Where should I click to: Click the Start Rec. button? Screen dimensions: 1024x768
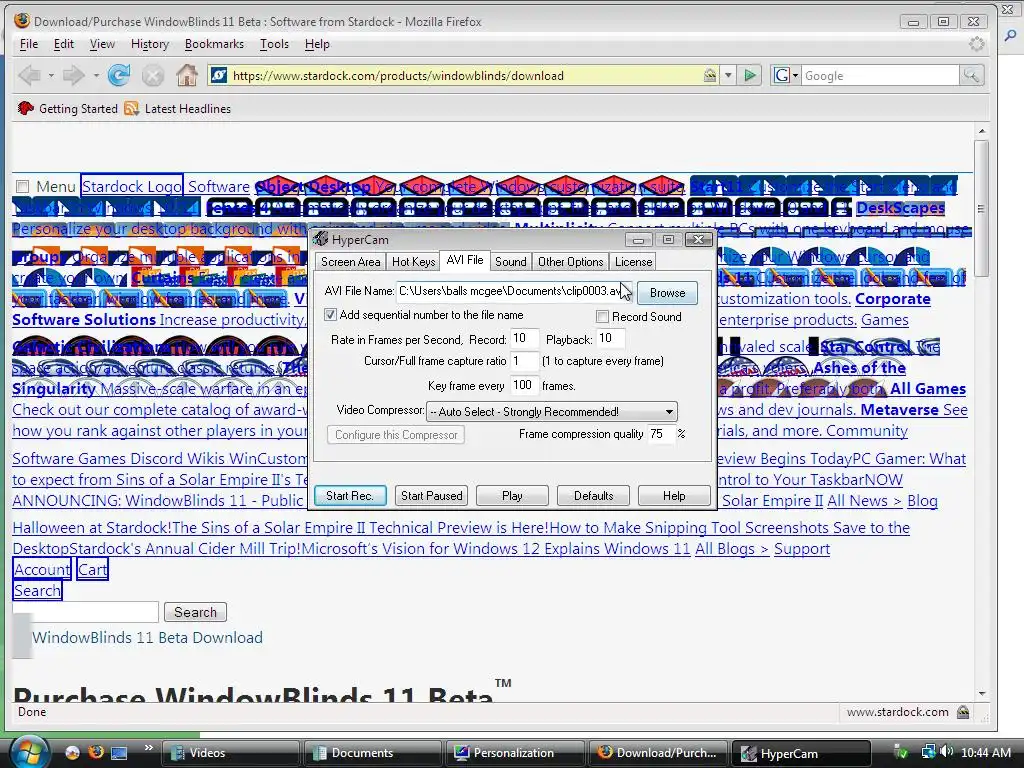350,496
